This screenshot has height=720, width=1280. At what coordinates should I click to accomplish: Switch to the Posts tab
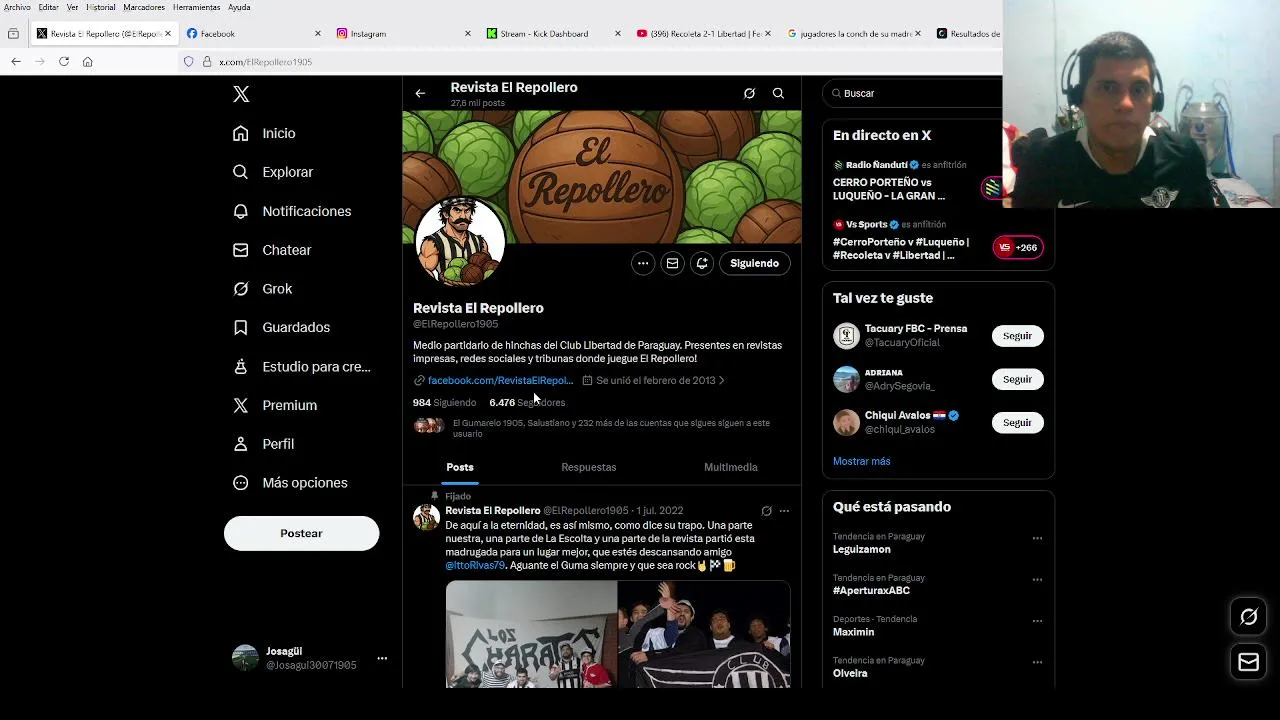[x=460, y=467]
